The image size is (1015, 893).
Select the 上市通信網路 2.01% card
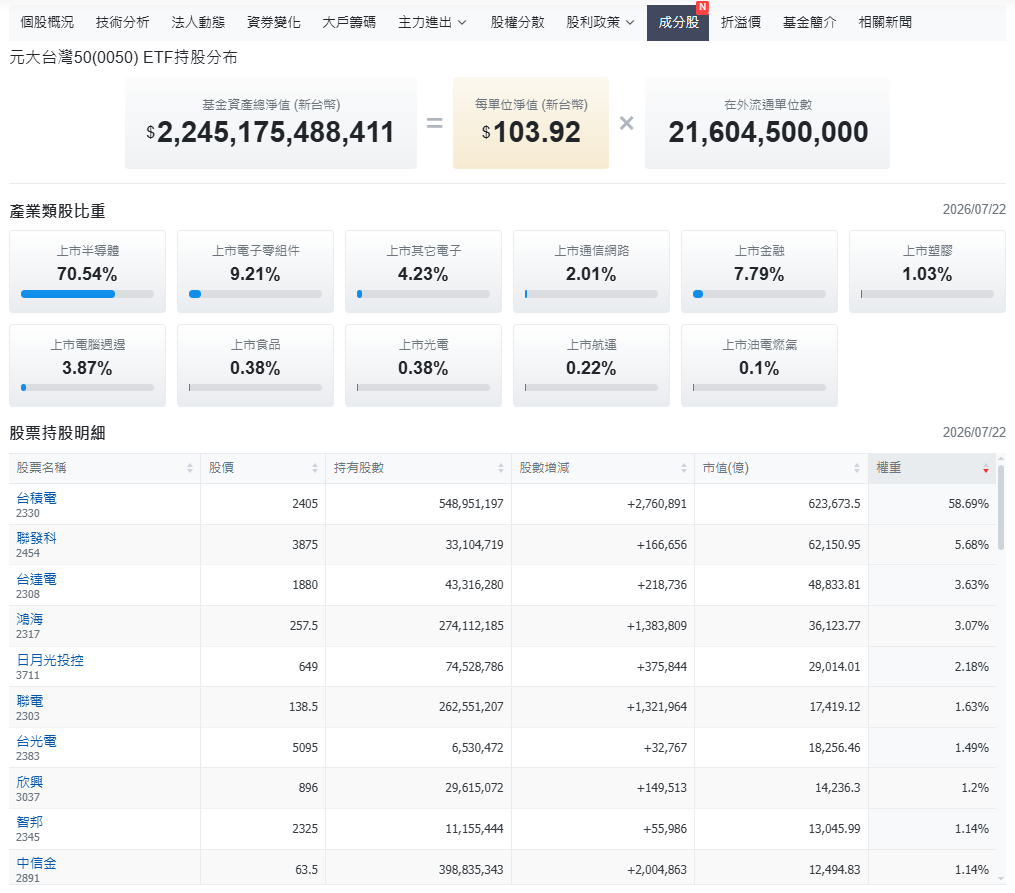pos(591,272)
